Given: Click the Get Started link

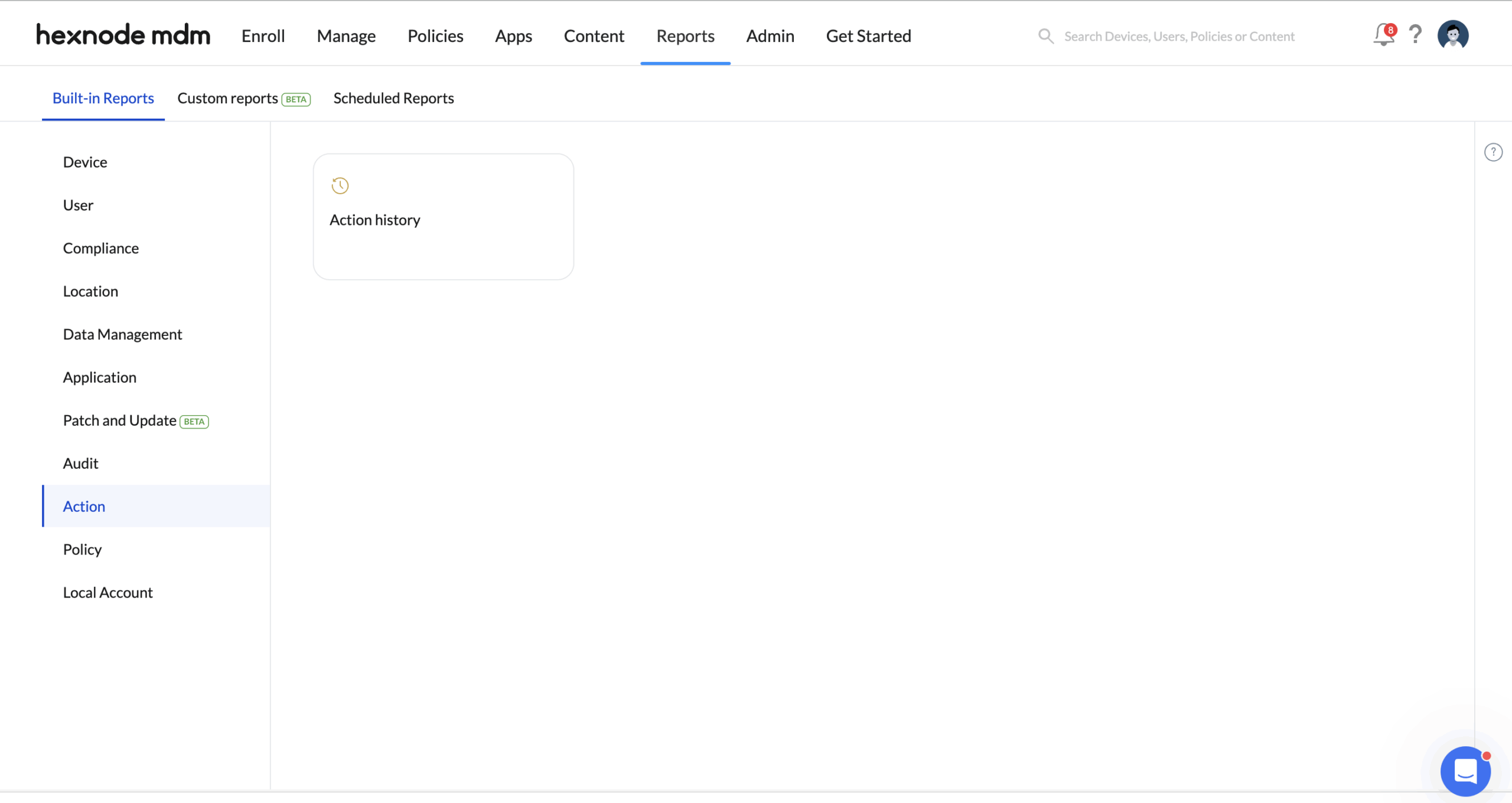Looking at the screenshot, I should [x=868, y=35].
